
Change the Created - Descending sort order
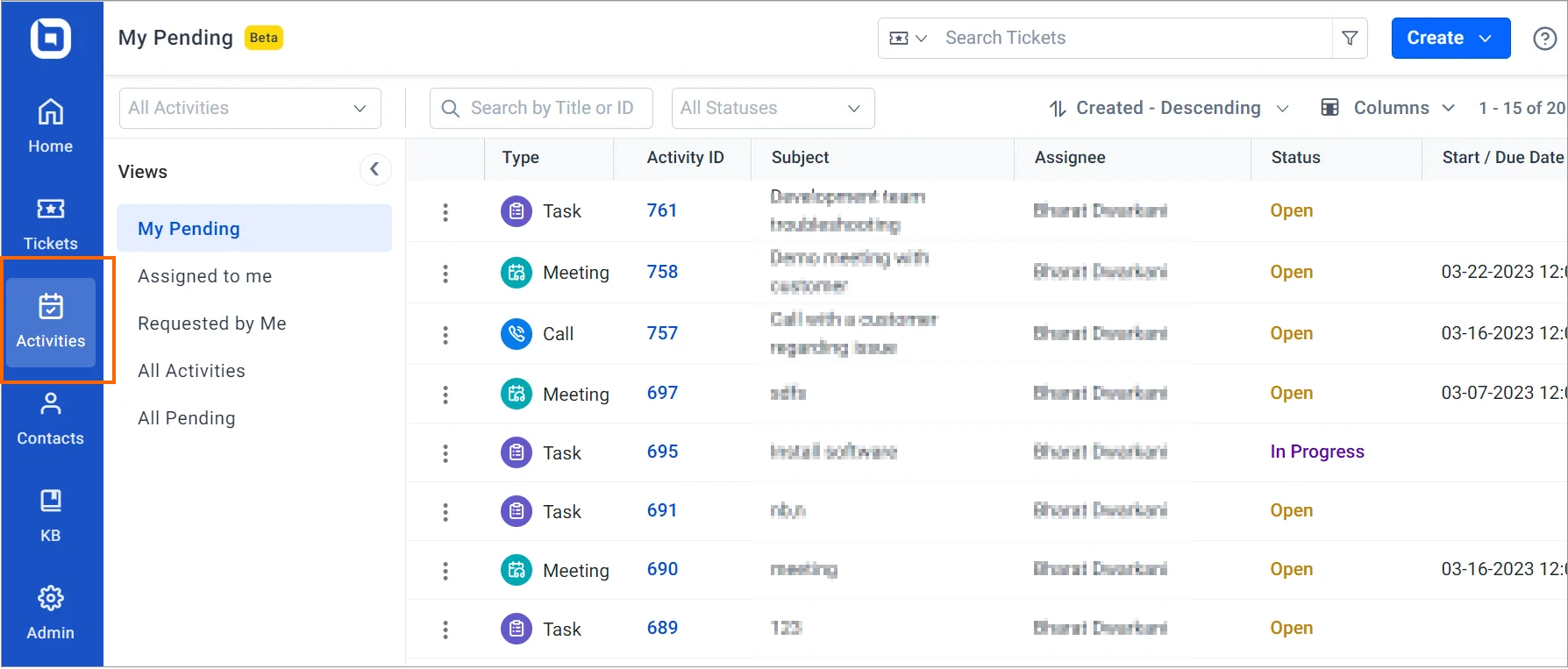pyautogui.click(x=1168, y=108)
